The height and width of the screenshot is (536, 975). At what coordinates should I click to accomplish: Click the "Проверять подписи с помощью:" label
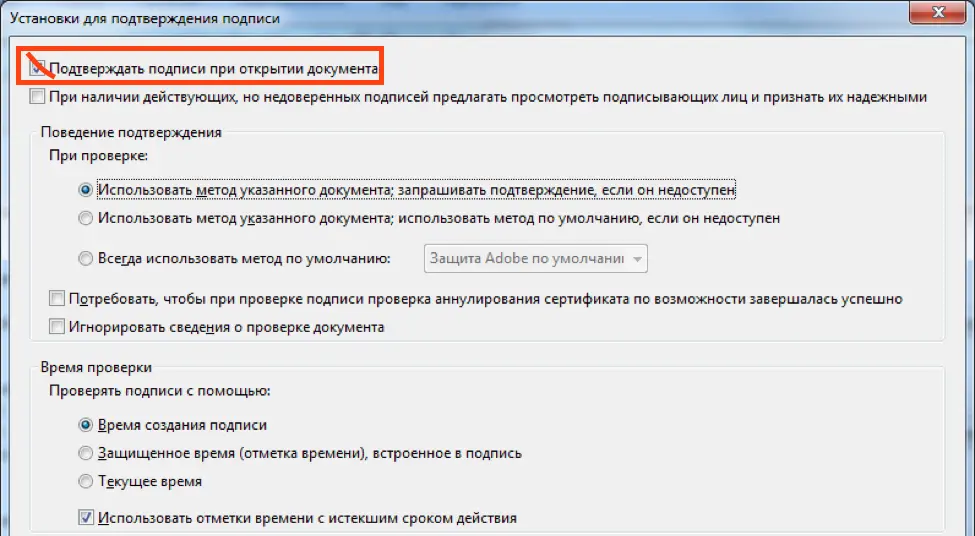(x=160, y=391)
